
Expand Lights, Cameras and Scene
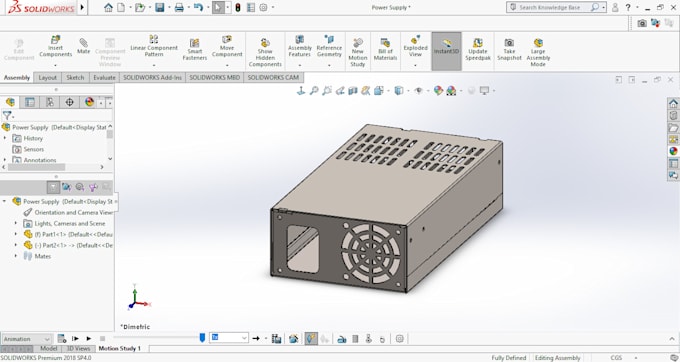[x=16, y=223]
